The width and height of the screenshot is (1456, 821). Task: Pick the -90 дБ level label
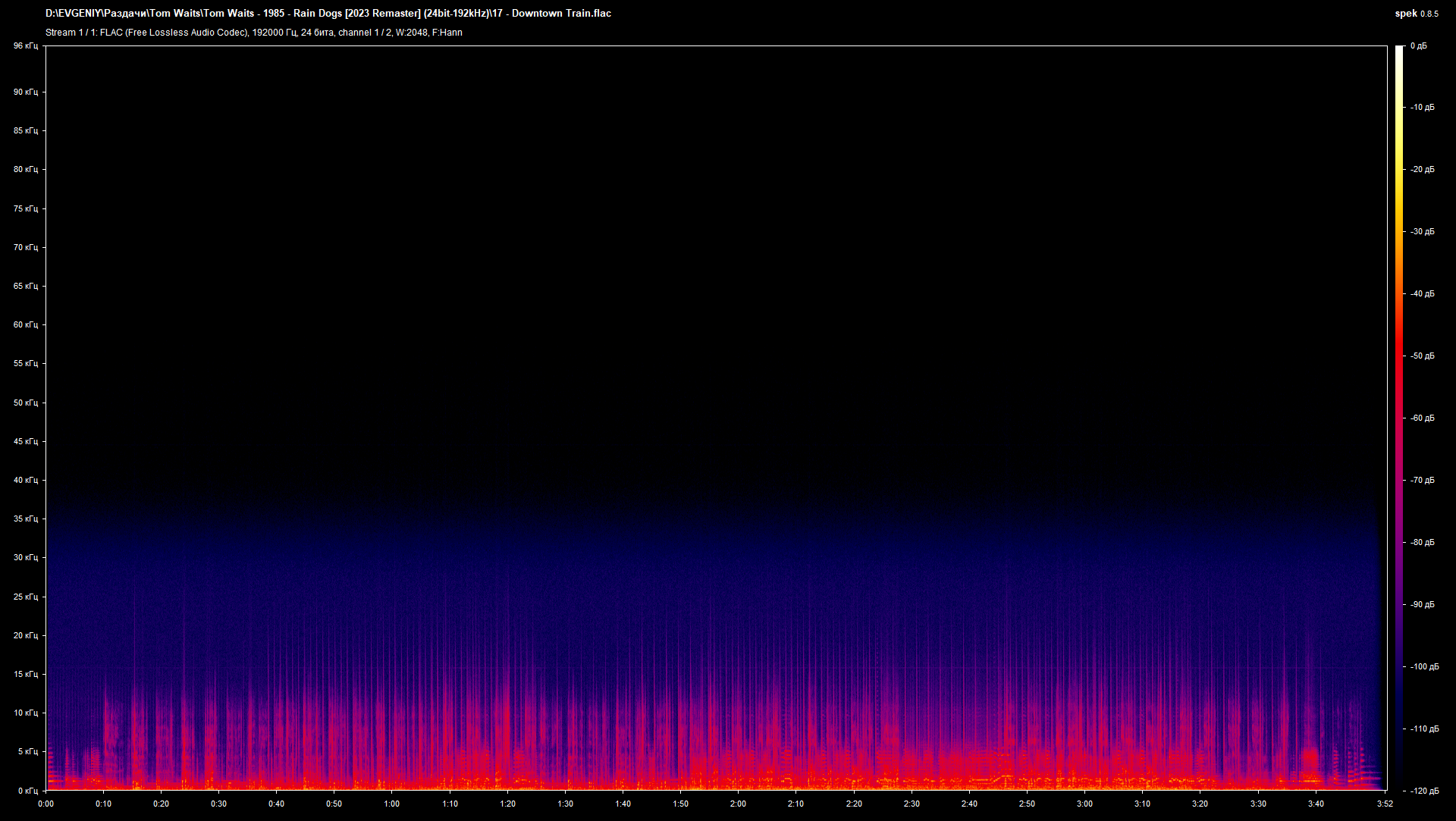click(1423, 605)
